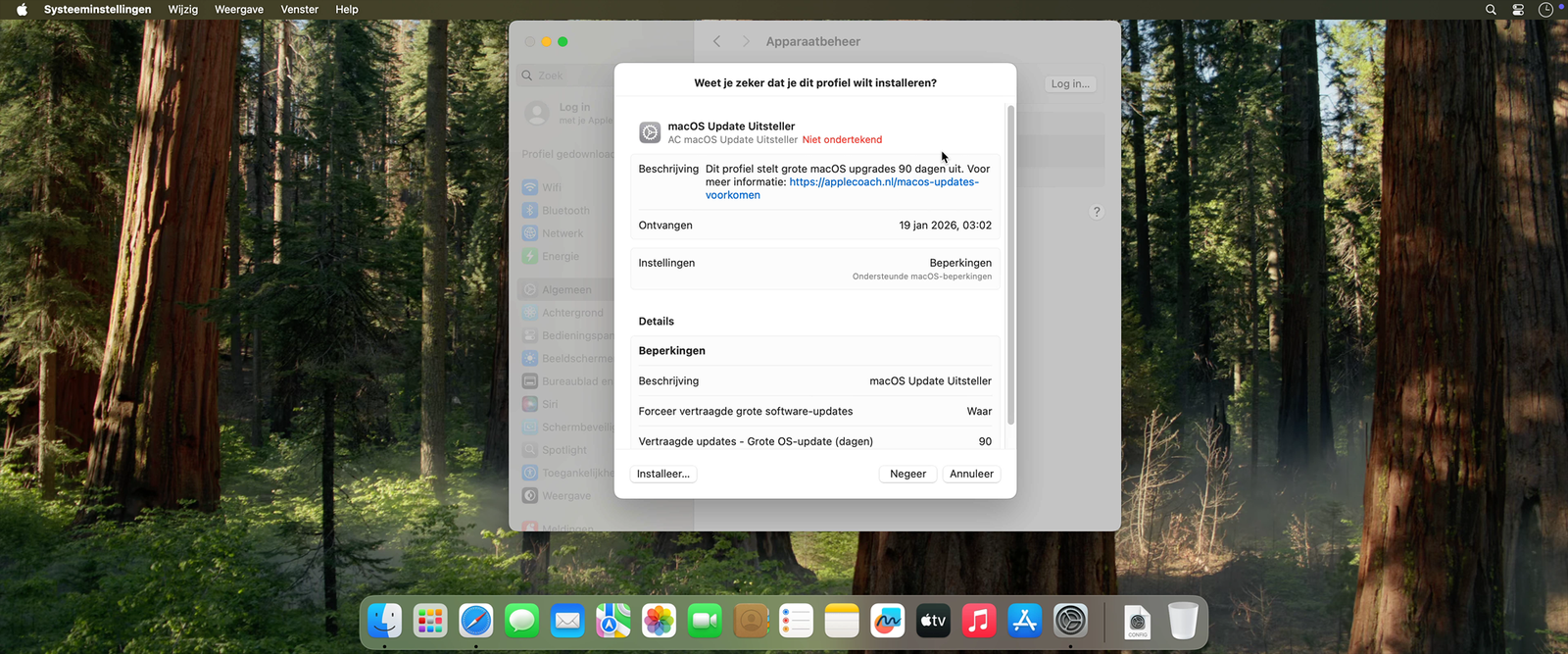
Task: Open the config profile file in the Dock
Action: [x=1138, y=622]
